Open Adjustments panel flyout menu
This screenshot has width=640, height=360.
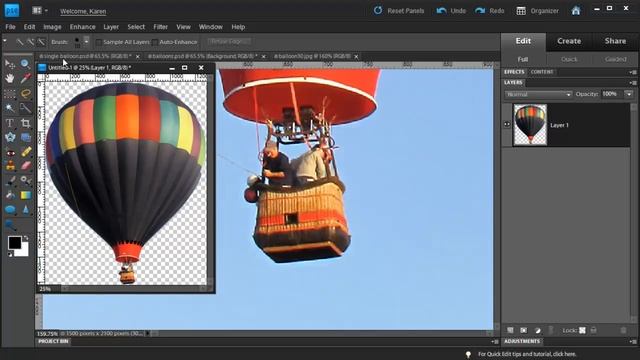[633, 342]
